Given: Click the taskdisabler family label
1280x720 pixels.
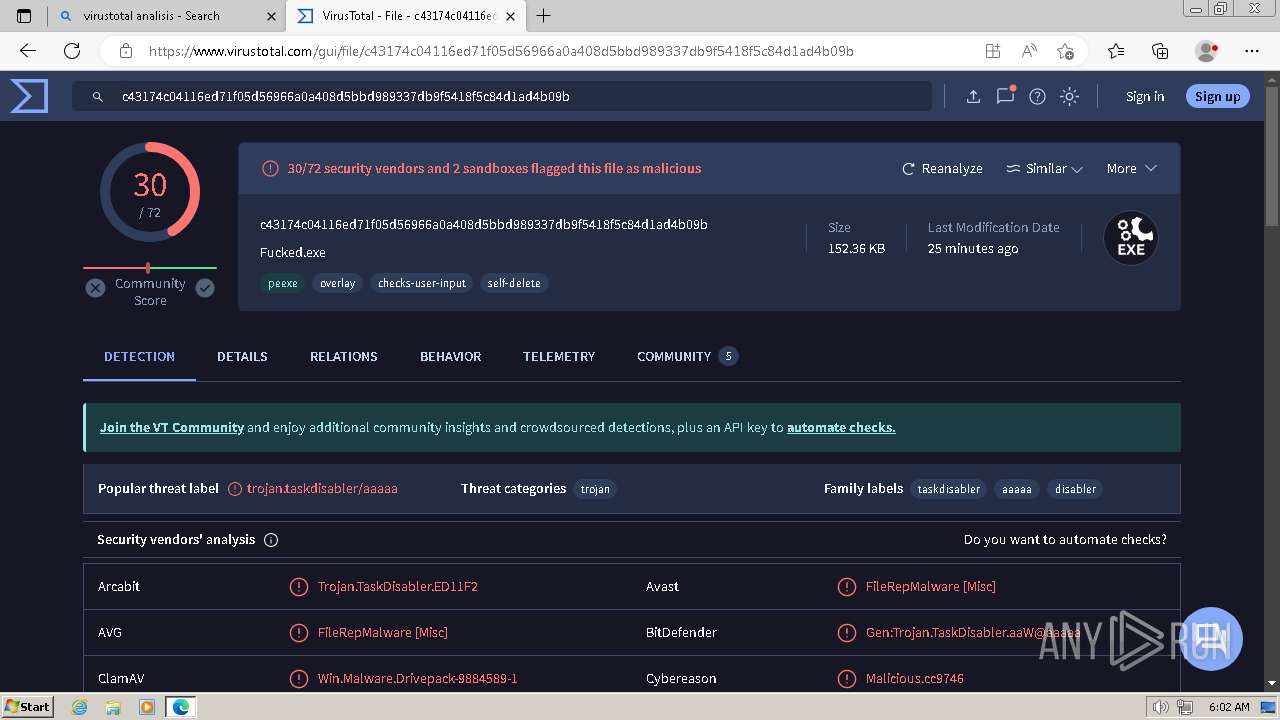Looking at the screenshot, I should (949, 489).
